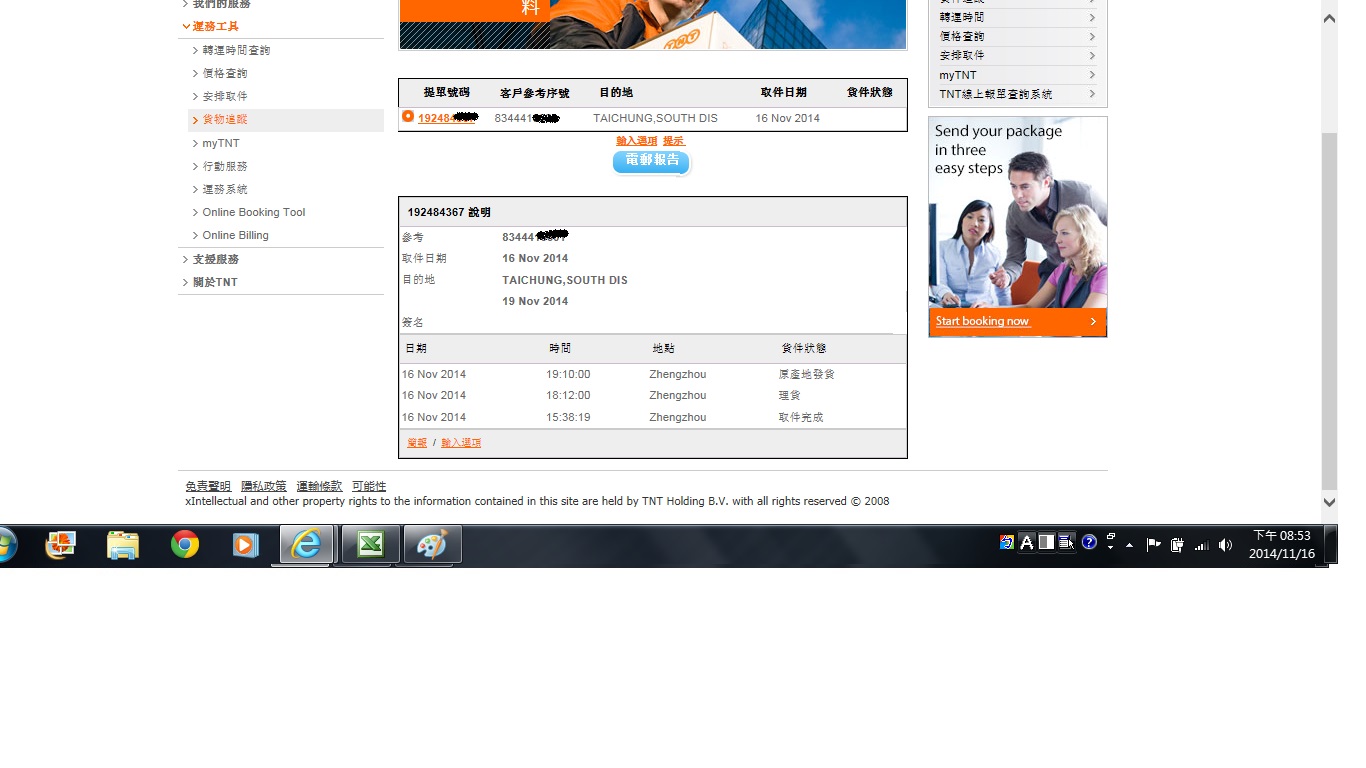Open 行動服務 in the left sidebar
The width and height of the screenshot is (1366, 768).
coord(225,166)
